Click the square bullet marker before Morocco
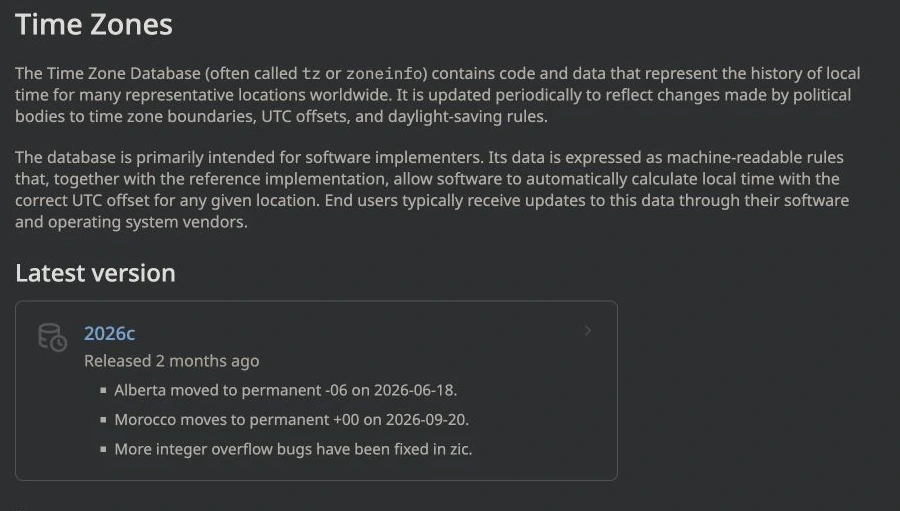The image size is (900, 511). pyautogui.click(x=103, y=420)
